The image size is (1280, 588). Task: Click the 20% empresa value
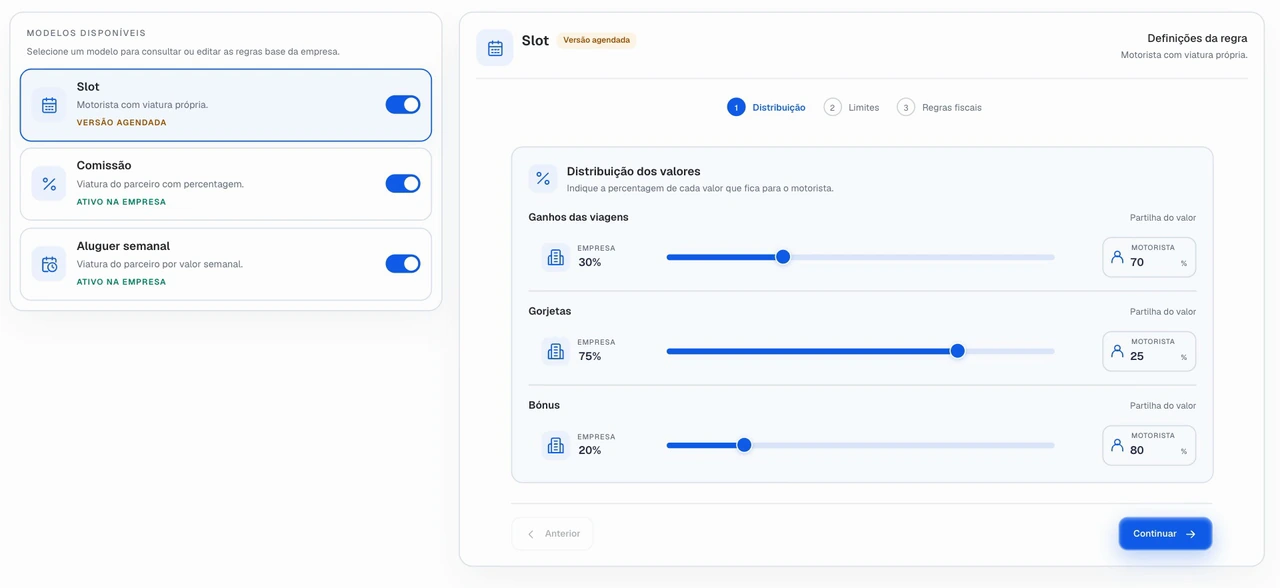(590, 451)
